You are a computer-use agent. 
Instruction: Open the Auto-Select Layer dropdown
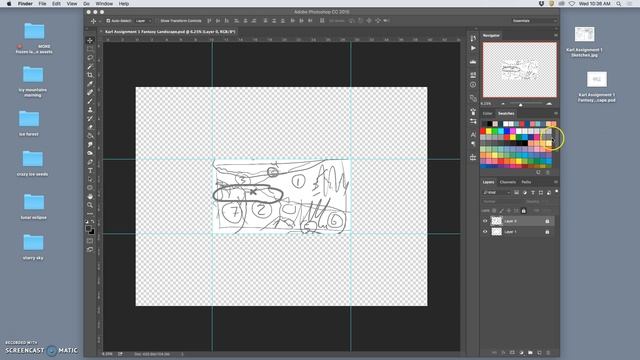tap(143, 20)
